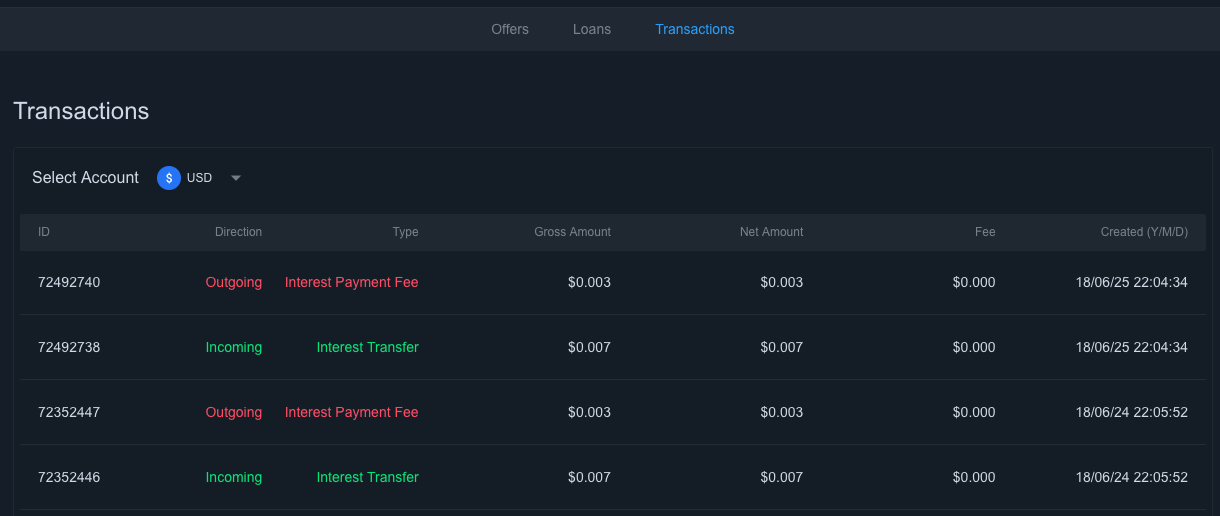Click transaction ID 72352447
1220x516 pixels.
point(69,412)
